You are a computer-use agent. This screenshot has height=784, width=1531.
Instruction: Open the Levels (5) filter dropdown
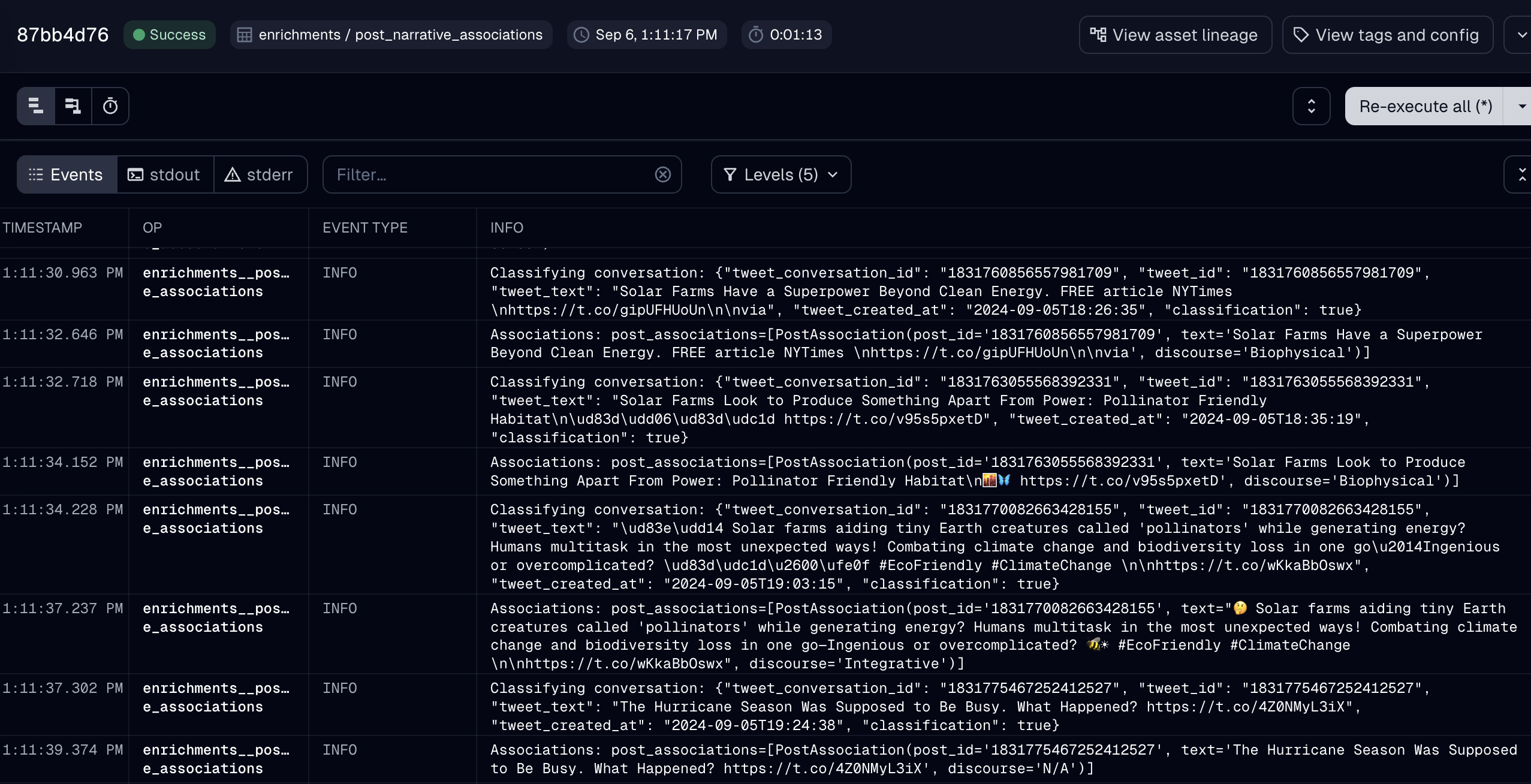coord(780,174)
